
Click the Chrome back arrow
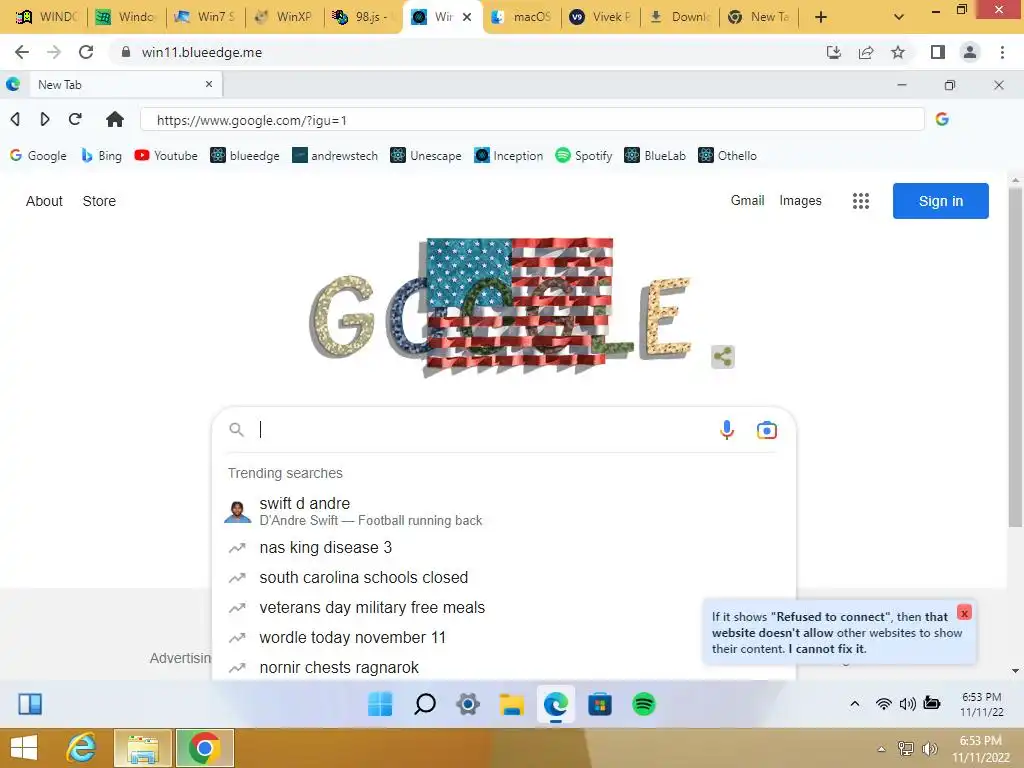(22, 52)
